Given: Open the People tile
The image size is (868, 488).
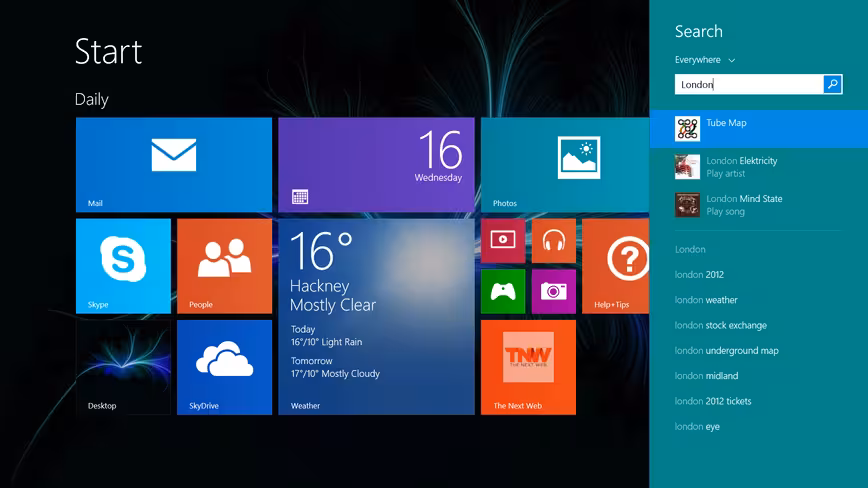Looking at the screenshot, I should click(x=225, y=266).
